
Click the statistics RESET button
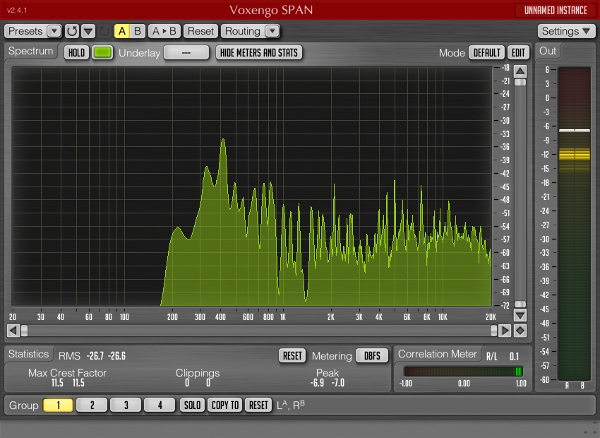tap(292, 356)
